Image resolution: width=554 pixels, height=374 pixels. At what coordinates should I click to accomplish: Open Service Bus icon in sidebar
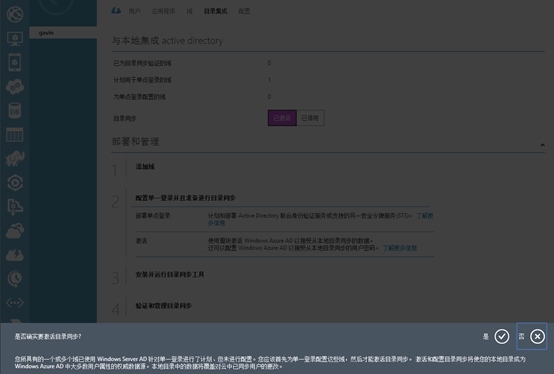click(15, 207)
